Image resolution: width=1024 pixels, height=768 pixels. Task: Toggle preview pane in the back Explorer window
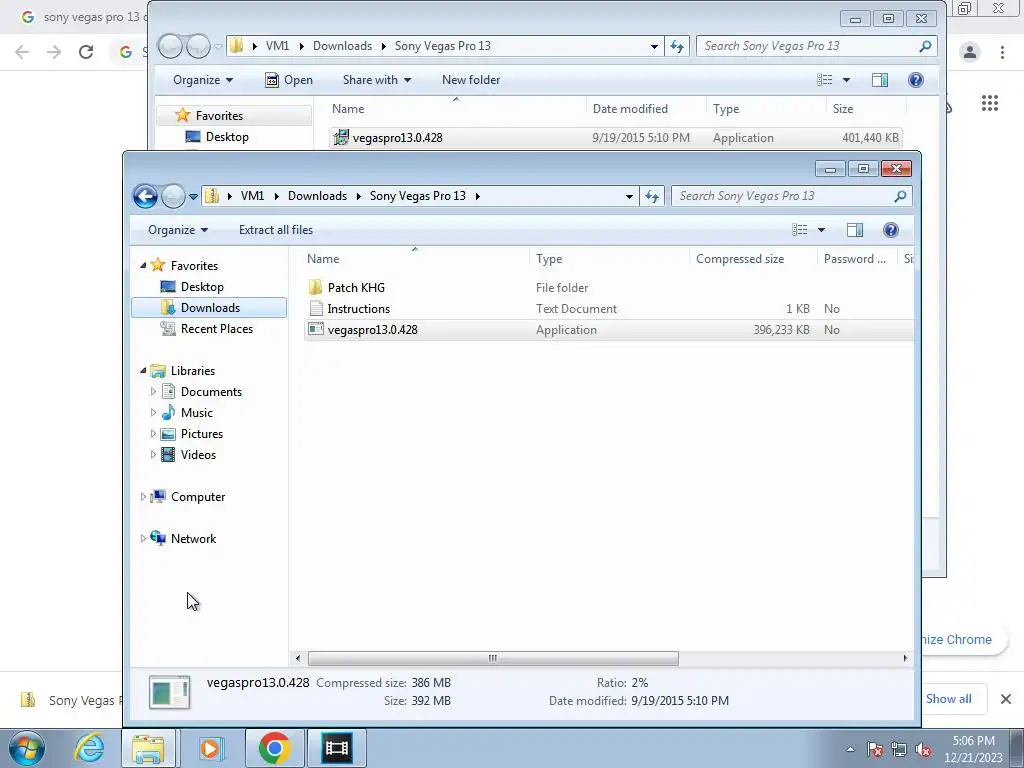point(880,80)
